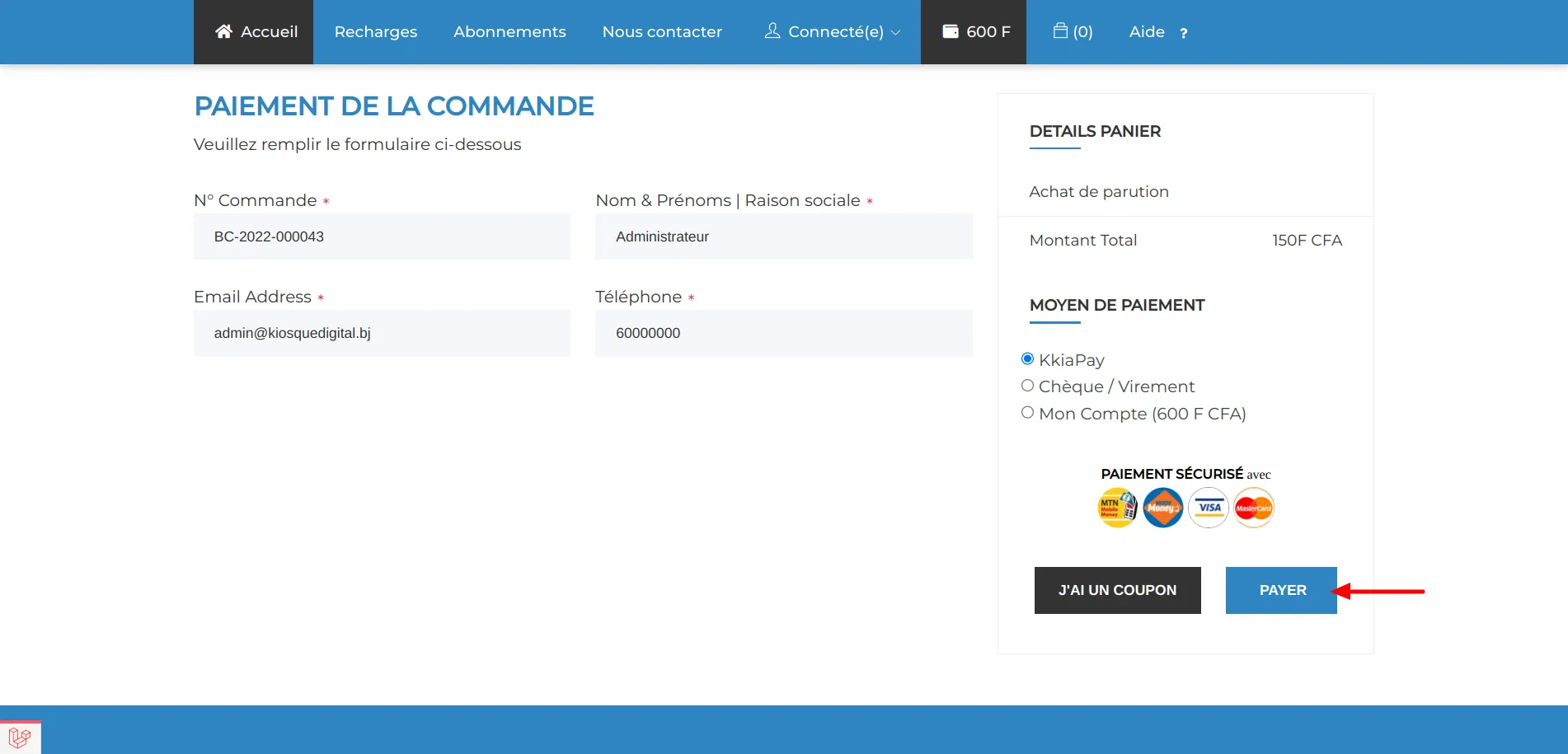Open the Recharges menu
1568x754 pixels.
tap(375, 31)
